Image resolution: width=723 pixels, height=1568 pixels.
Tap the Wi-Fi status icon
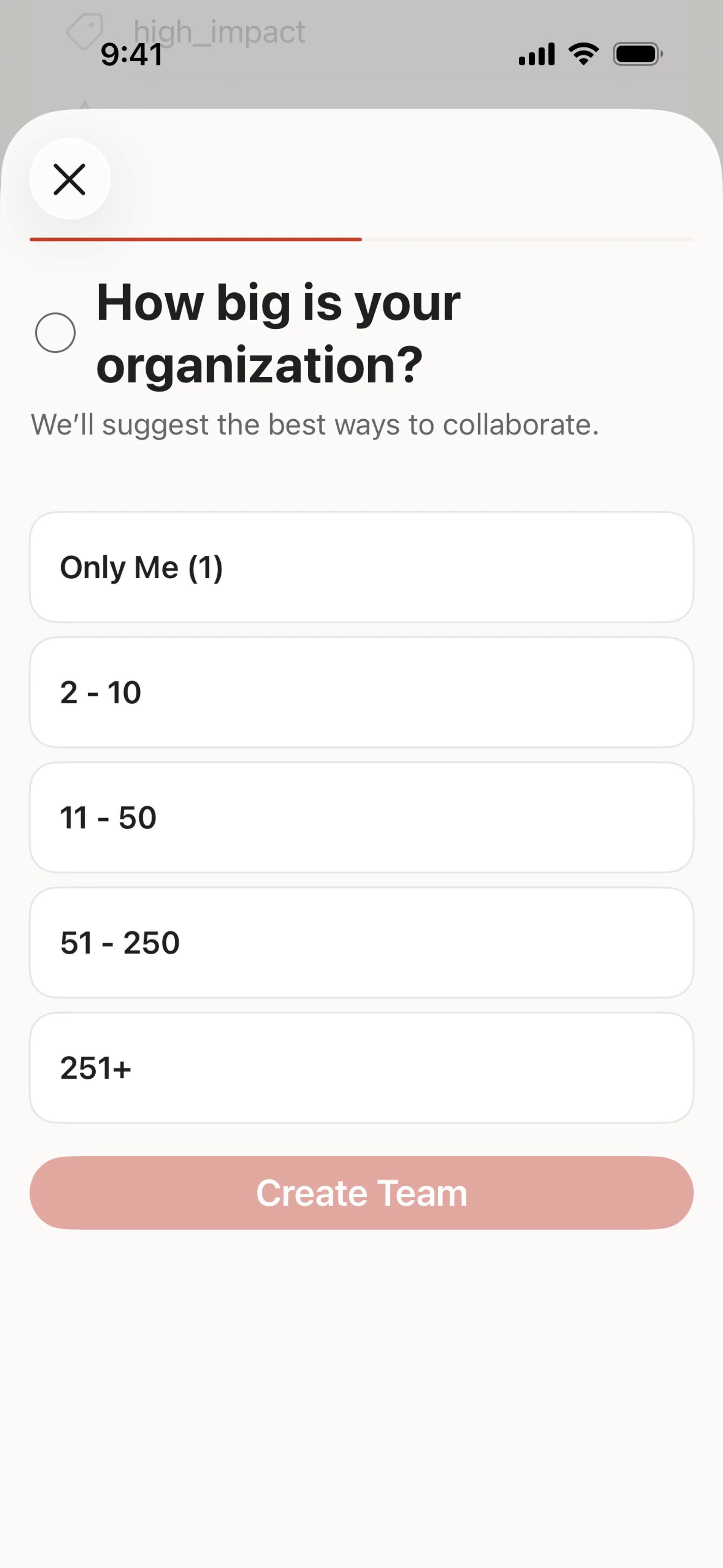point(583,54)
